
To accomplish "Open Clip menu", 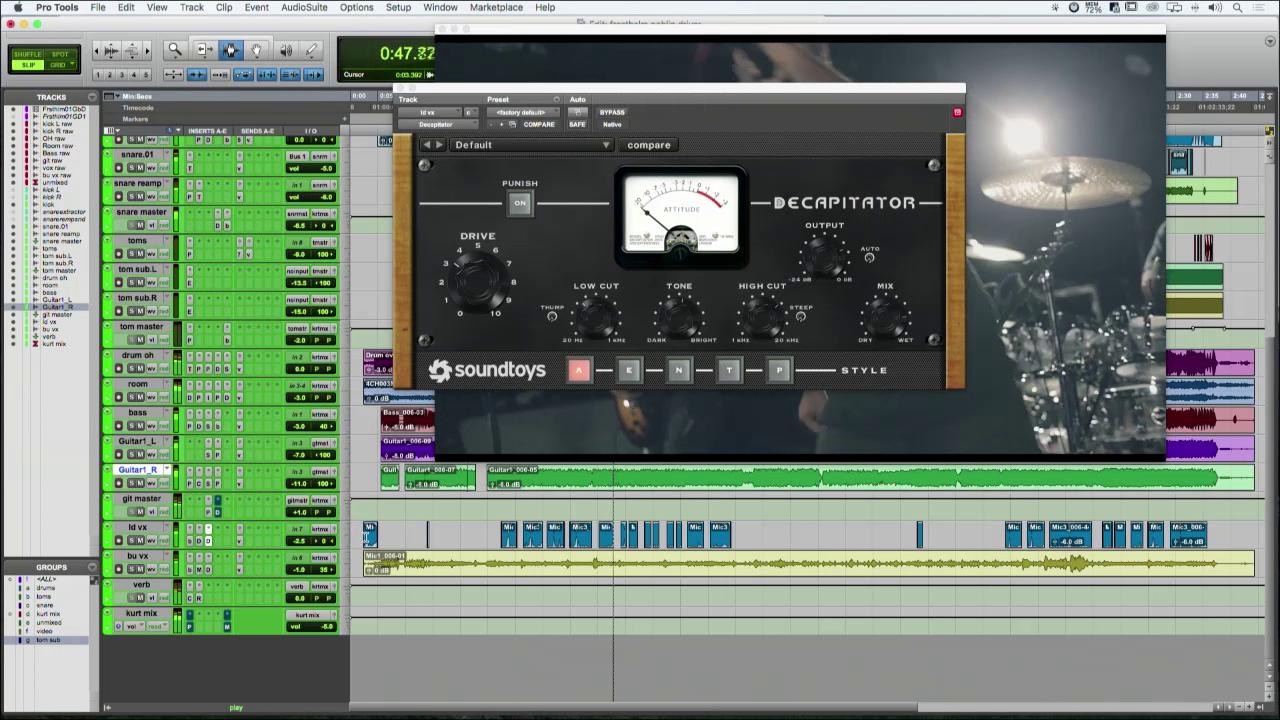I will click(x=224, y=7).
